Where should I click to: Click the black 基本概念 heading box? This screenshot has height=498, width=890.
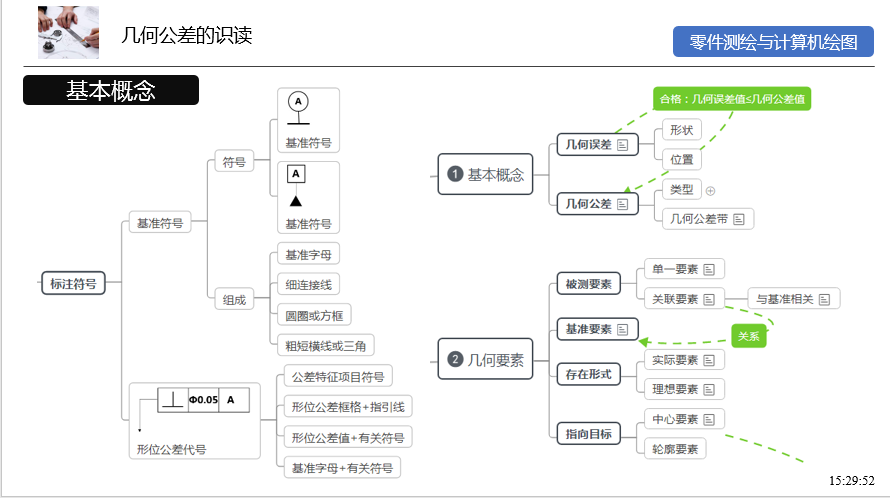pos(111,90)
